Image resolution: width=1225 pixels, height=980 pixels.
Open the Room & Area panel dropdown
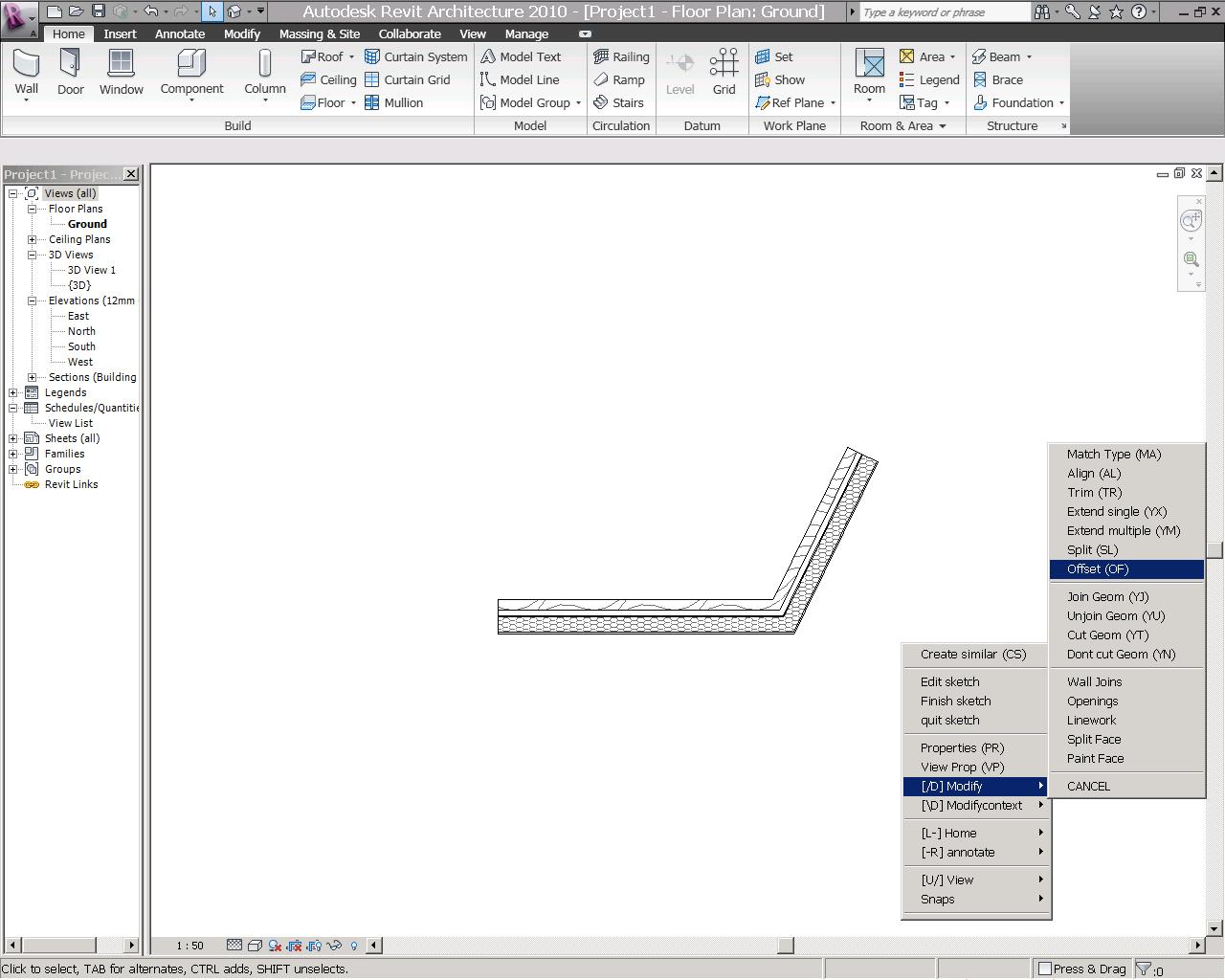[x=942, y=126]
